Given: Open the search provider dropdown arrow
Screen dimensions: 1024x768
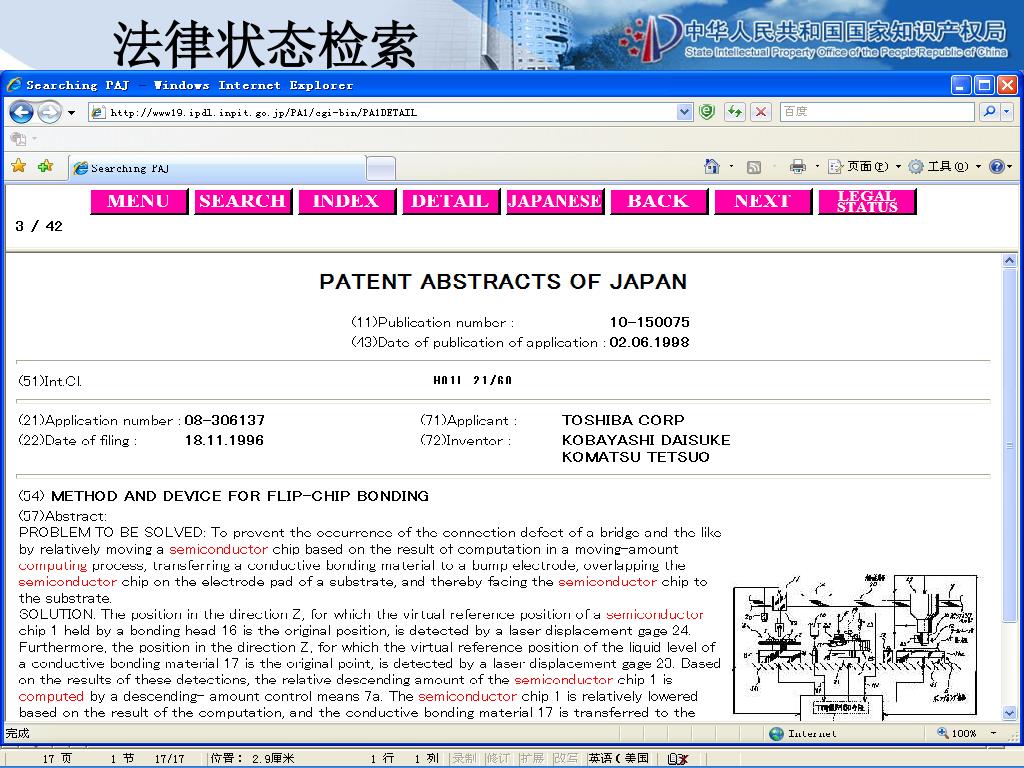Looking at the screenshot, I should click(1006, 112).
